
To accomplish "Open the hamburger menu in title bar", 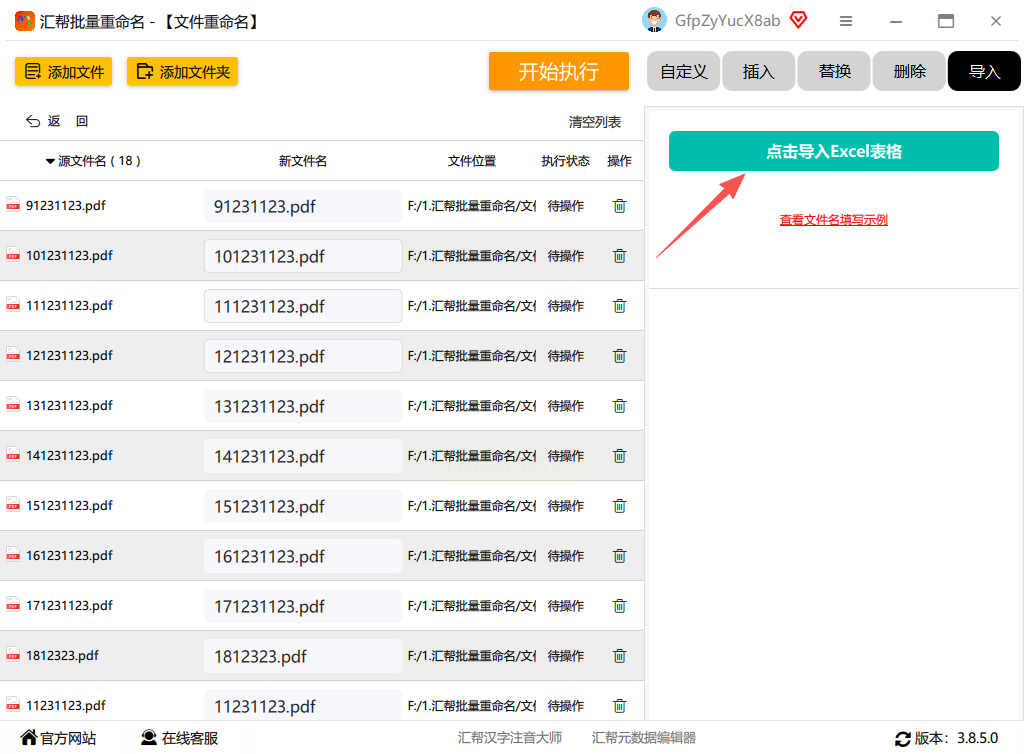I will click(x=846, y=21).
